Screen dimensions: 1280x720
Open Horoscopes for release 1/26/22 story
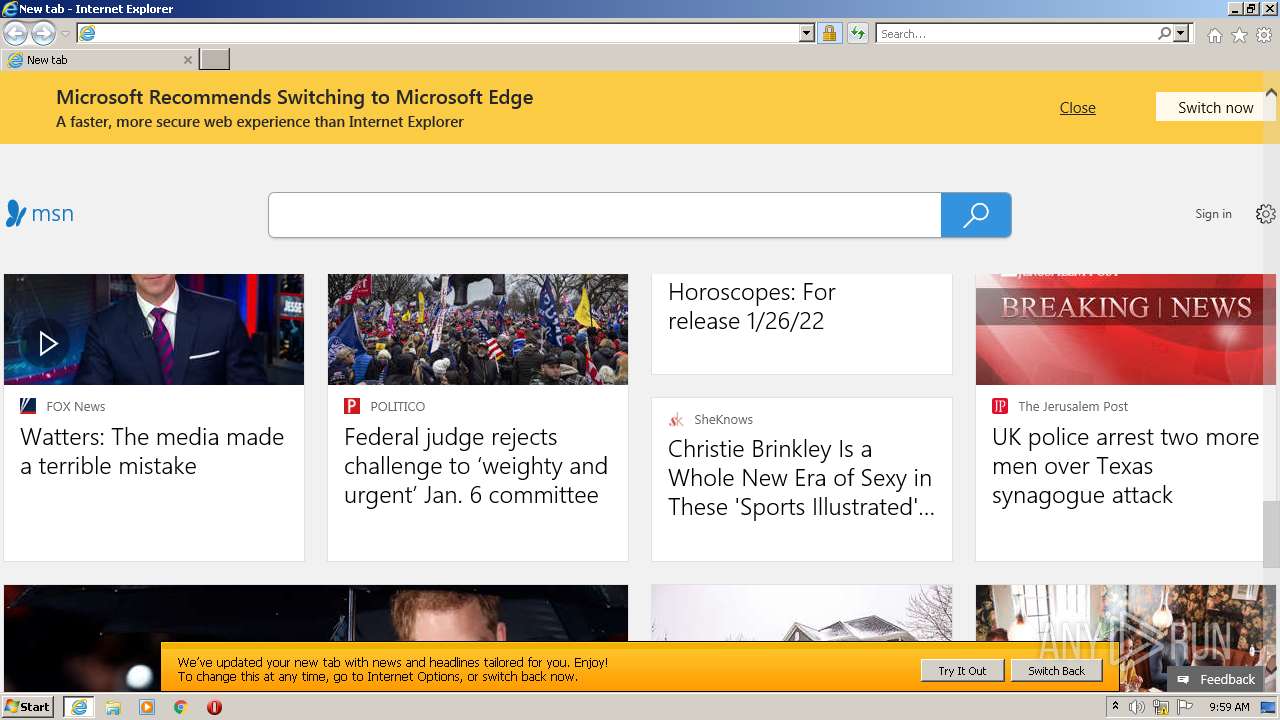752,306
